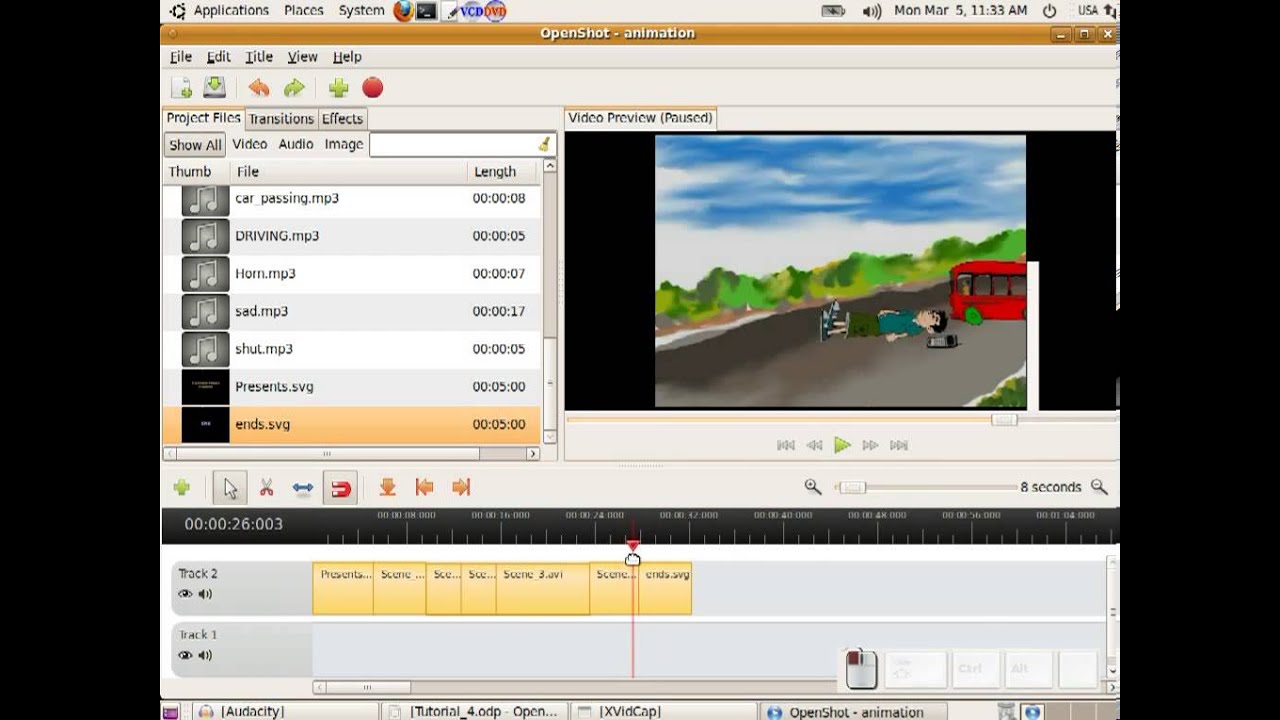1280x720 pixels.
Task: Filter files by Image
Action: click(x=343, y=144)
